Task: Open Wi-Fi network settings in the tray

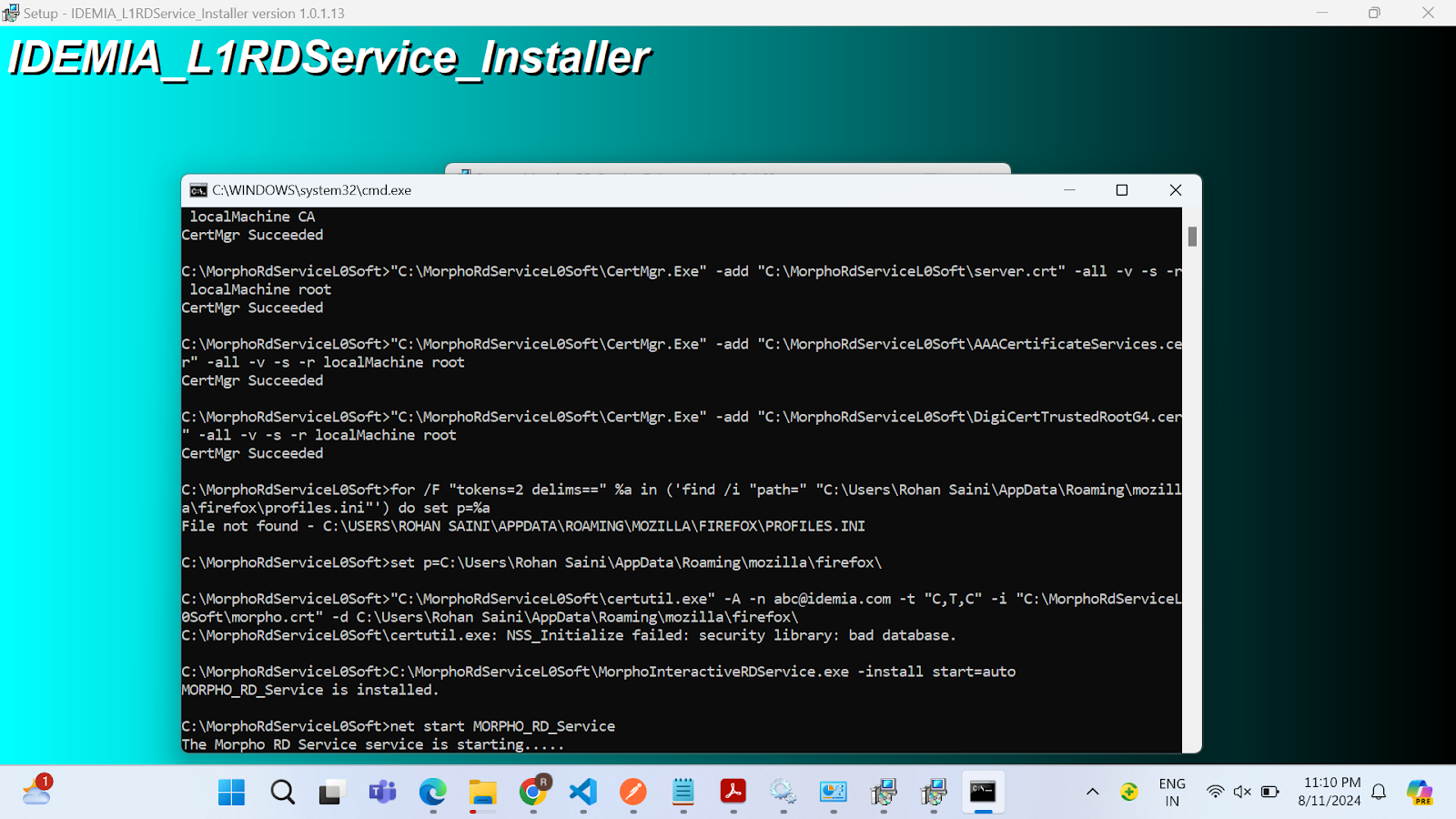Action: coord(1215,792)
